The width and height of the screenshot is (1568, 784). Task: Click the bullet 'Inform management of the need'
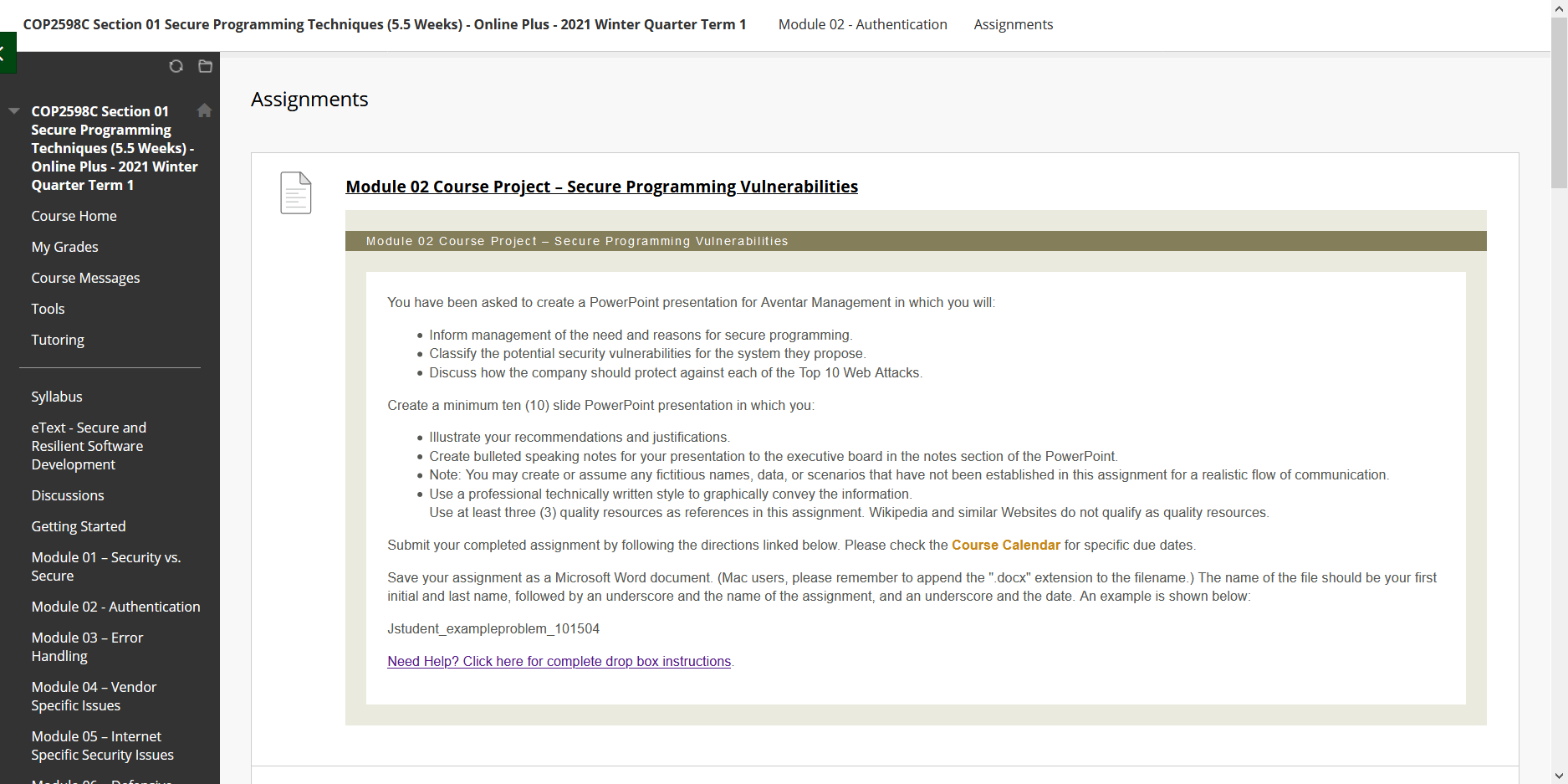(x=641, y=335)
